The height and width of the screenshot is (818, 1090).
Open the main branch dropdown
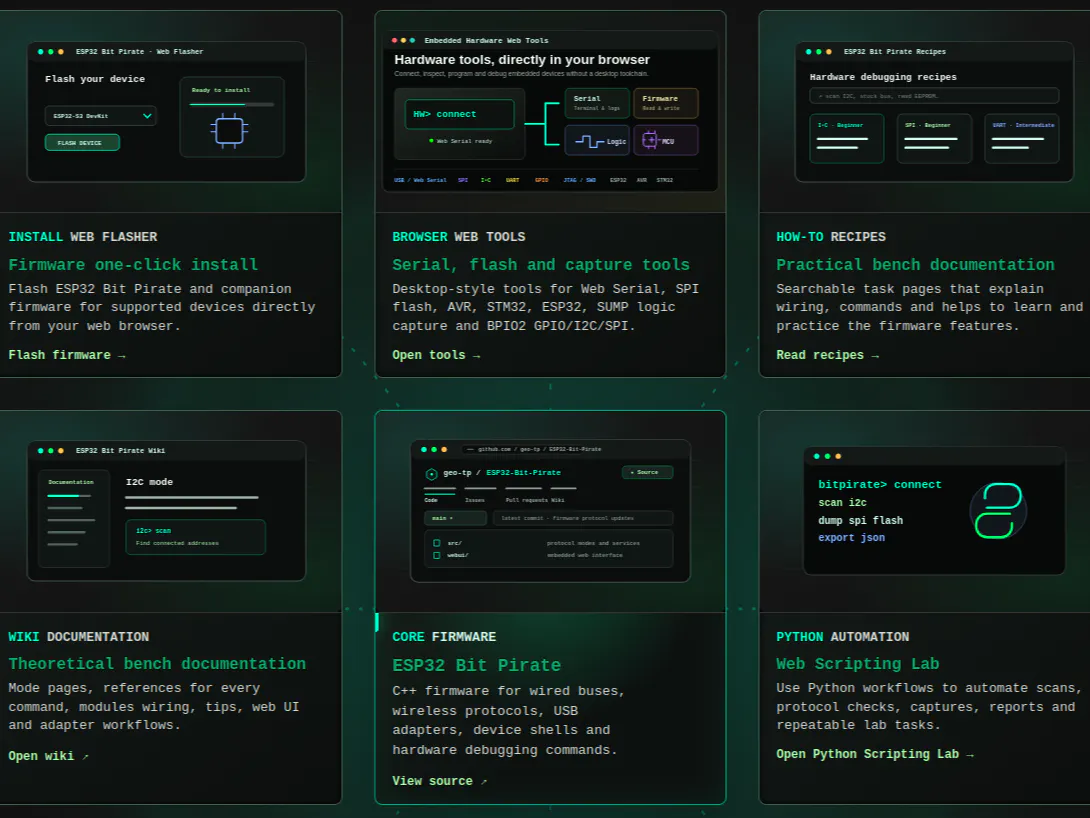[455, 518]
